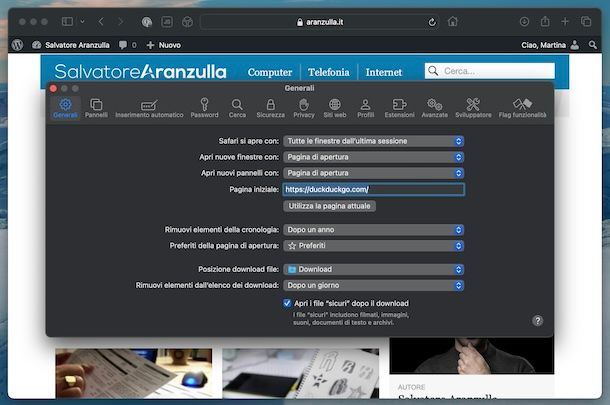Viewport: 610px width, 405px height.
Task: Click the middle square extension icon in the Safari toolbar
Action: pyautogui.click(x=167, y=22)
